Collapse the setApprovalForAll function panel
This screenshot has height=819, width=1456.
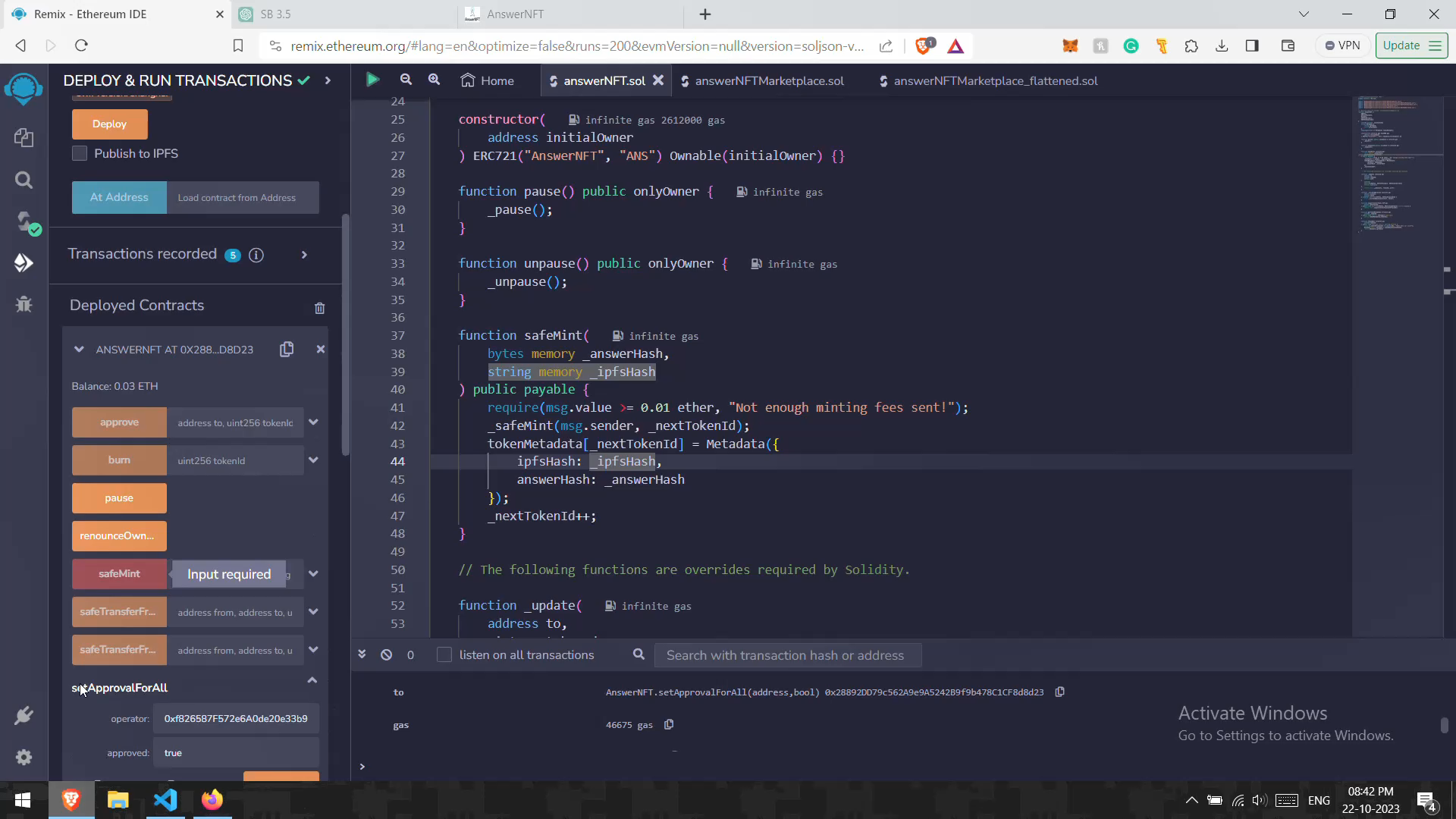[x=312, y=680]
